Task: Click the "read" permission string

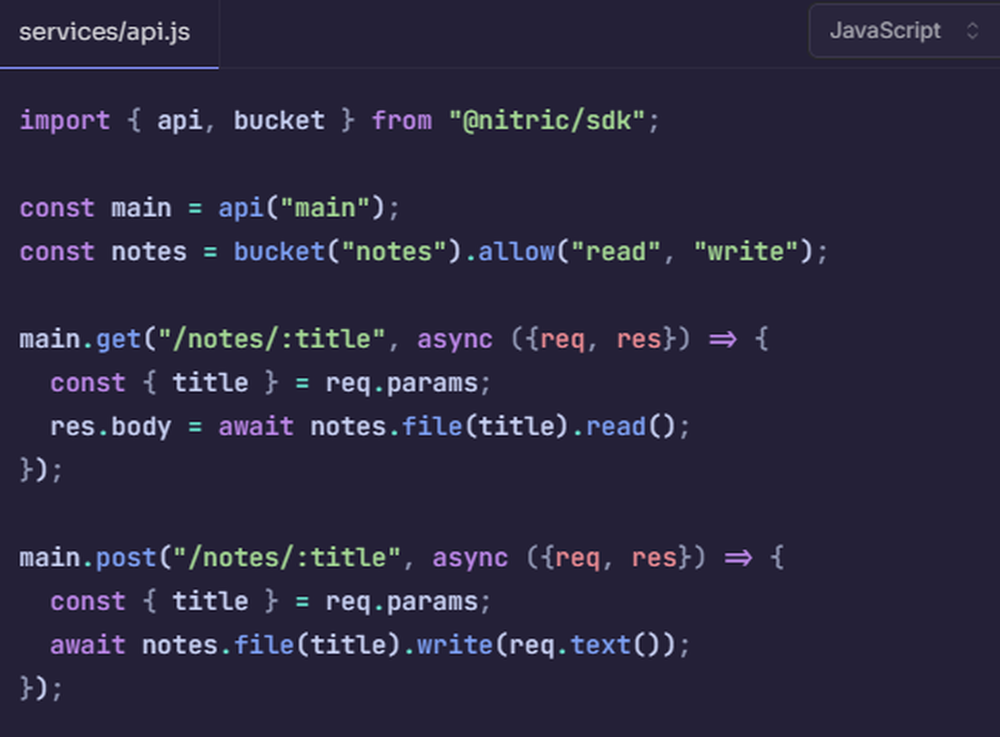Action: pos(614,251)
